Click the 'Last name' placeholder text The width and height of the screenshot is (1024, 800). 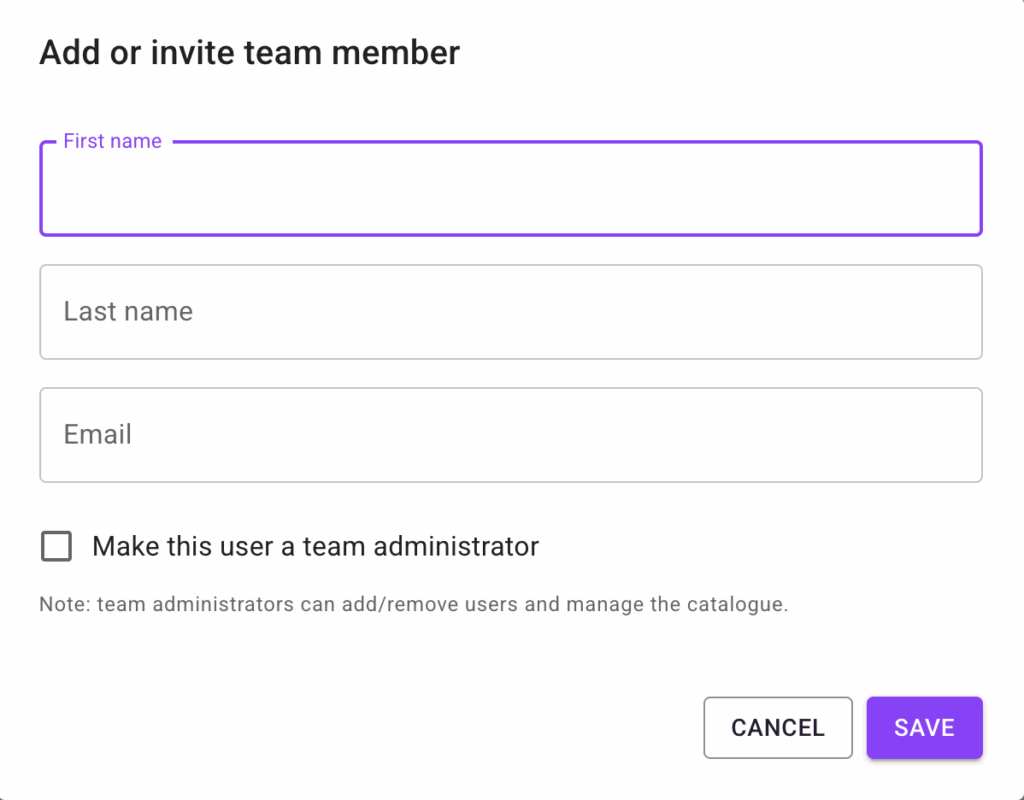[128, 312]
